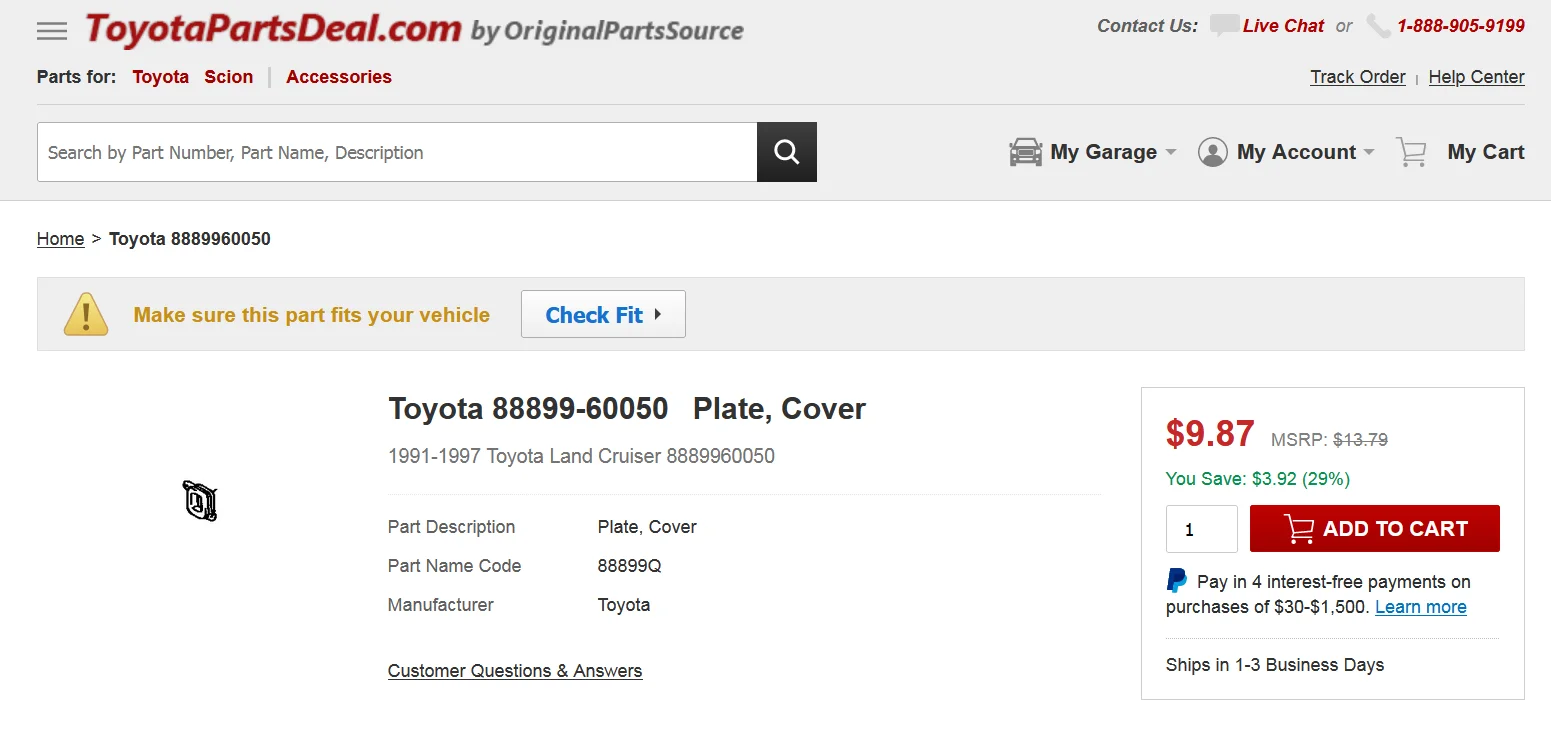Click the magnifier search button
The height and width of the screenshot is (729, 1551).
pyautogui.click(x=787, y=152)
